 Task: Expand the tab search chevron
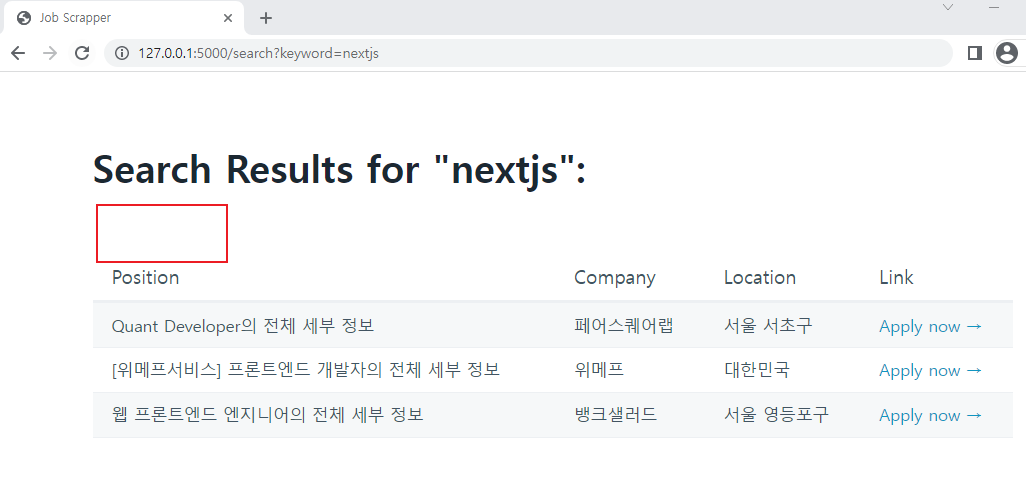pyautogui.click(x=947, y=7)
